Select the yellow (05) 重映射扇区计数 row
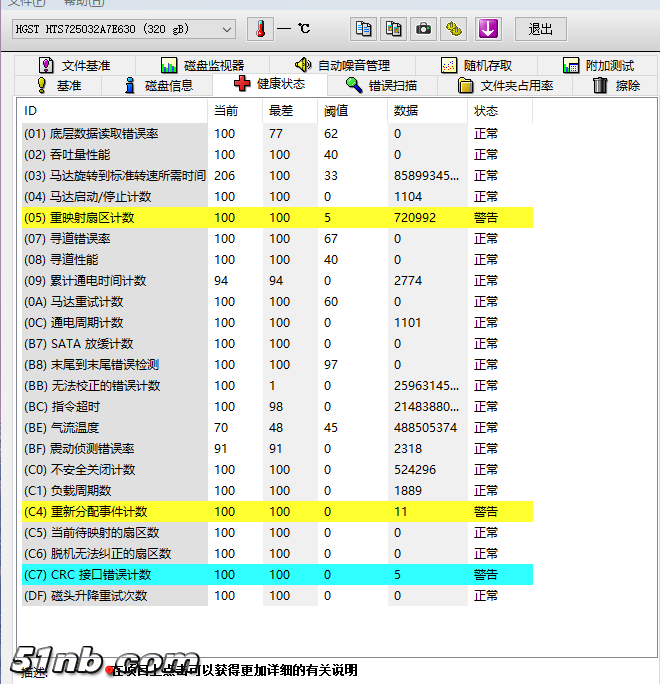Screen dimensions: 660x684 [x=275, y=217]
